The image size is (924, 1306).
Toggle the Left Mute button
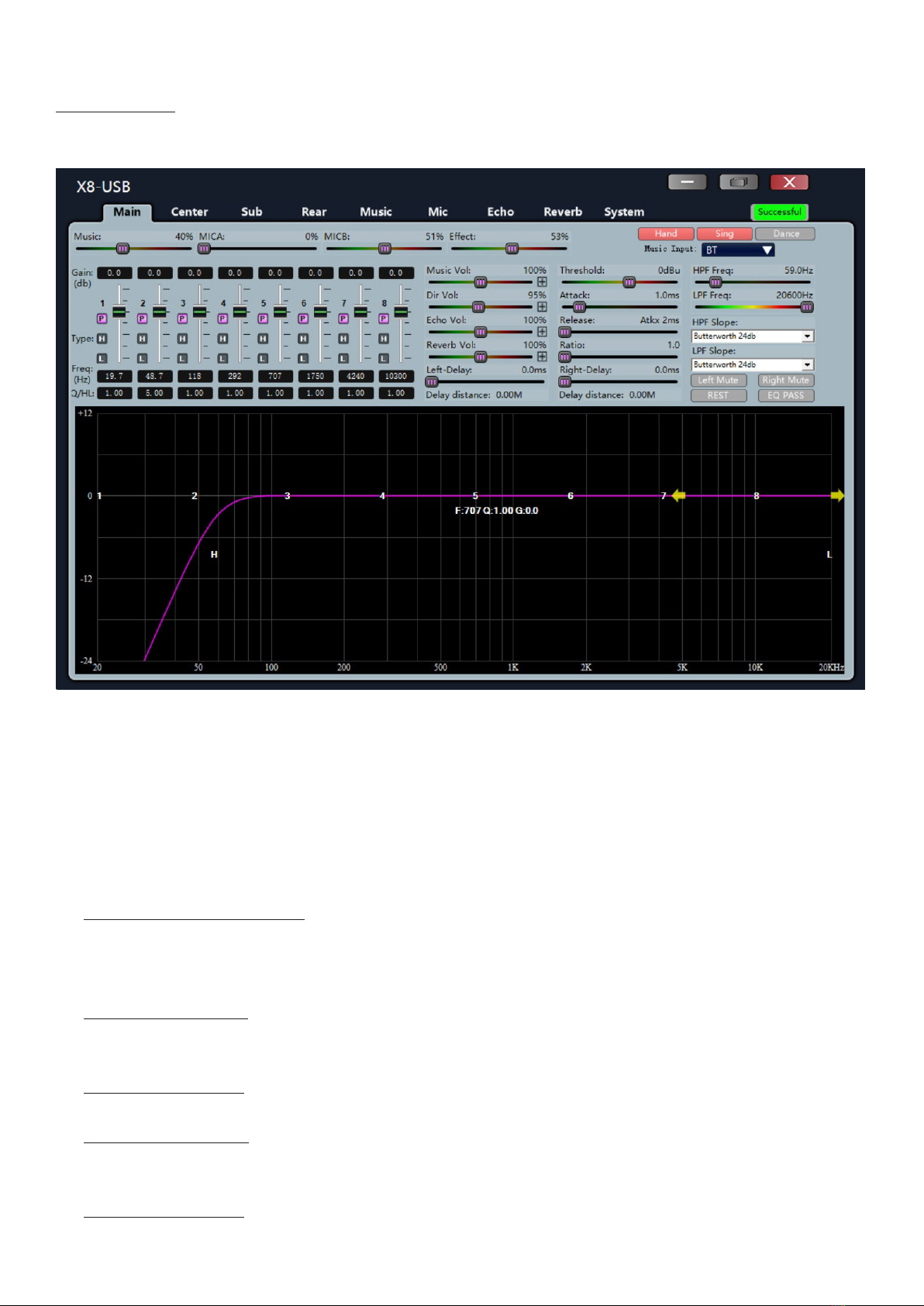click(x=719, y=380)
